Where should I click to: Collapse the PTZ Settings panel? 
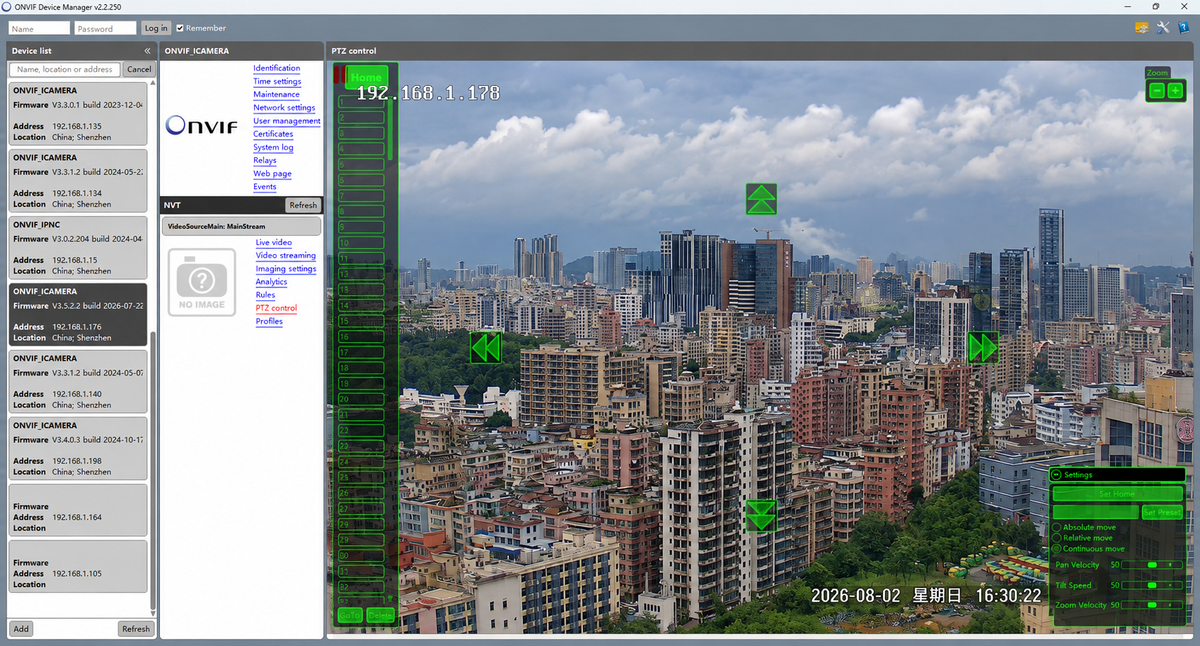click(x=1056, y=475)
